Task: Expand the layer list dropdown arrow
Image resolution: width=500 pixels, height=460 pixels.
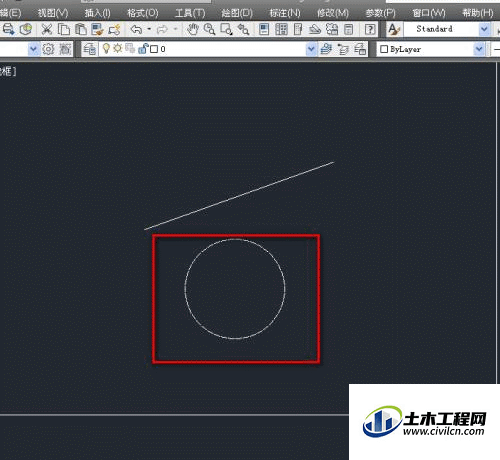Action: 311,49
